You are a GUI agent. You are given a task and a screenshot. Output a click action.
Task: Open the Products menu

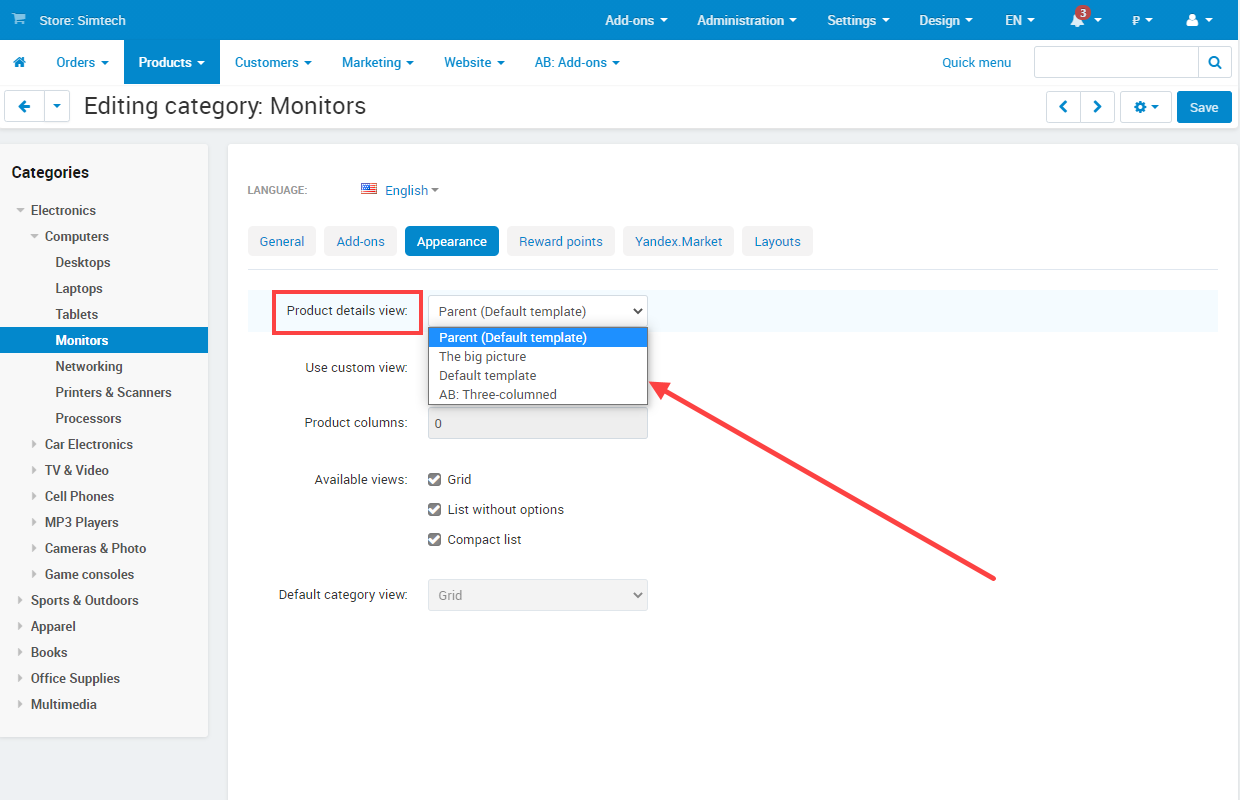pyautogui.click(x=171, y=62)
